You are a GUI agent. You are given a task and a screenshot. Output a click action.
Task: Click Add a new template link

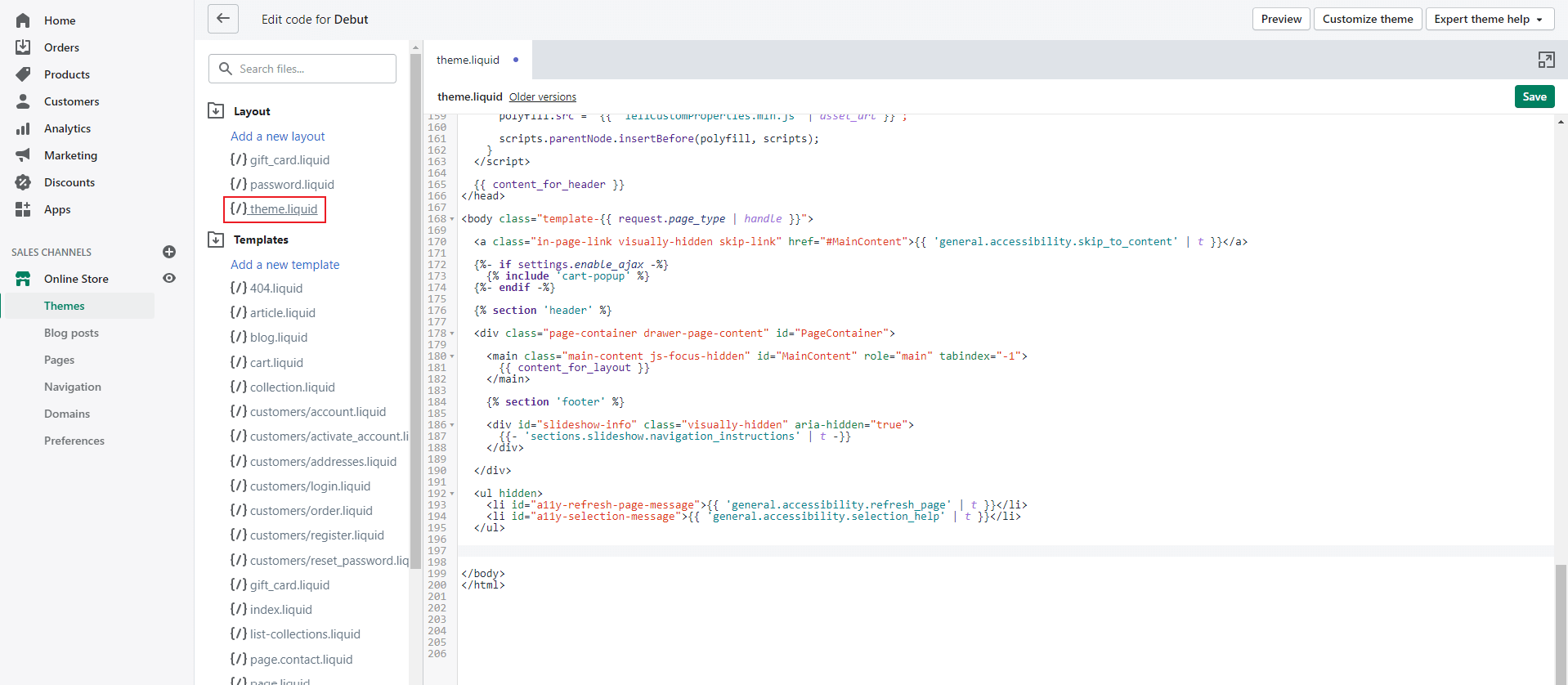pos(285,265)
